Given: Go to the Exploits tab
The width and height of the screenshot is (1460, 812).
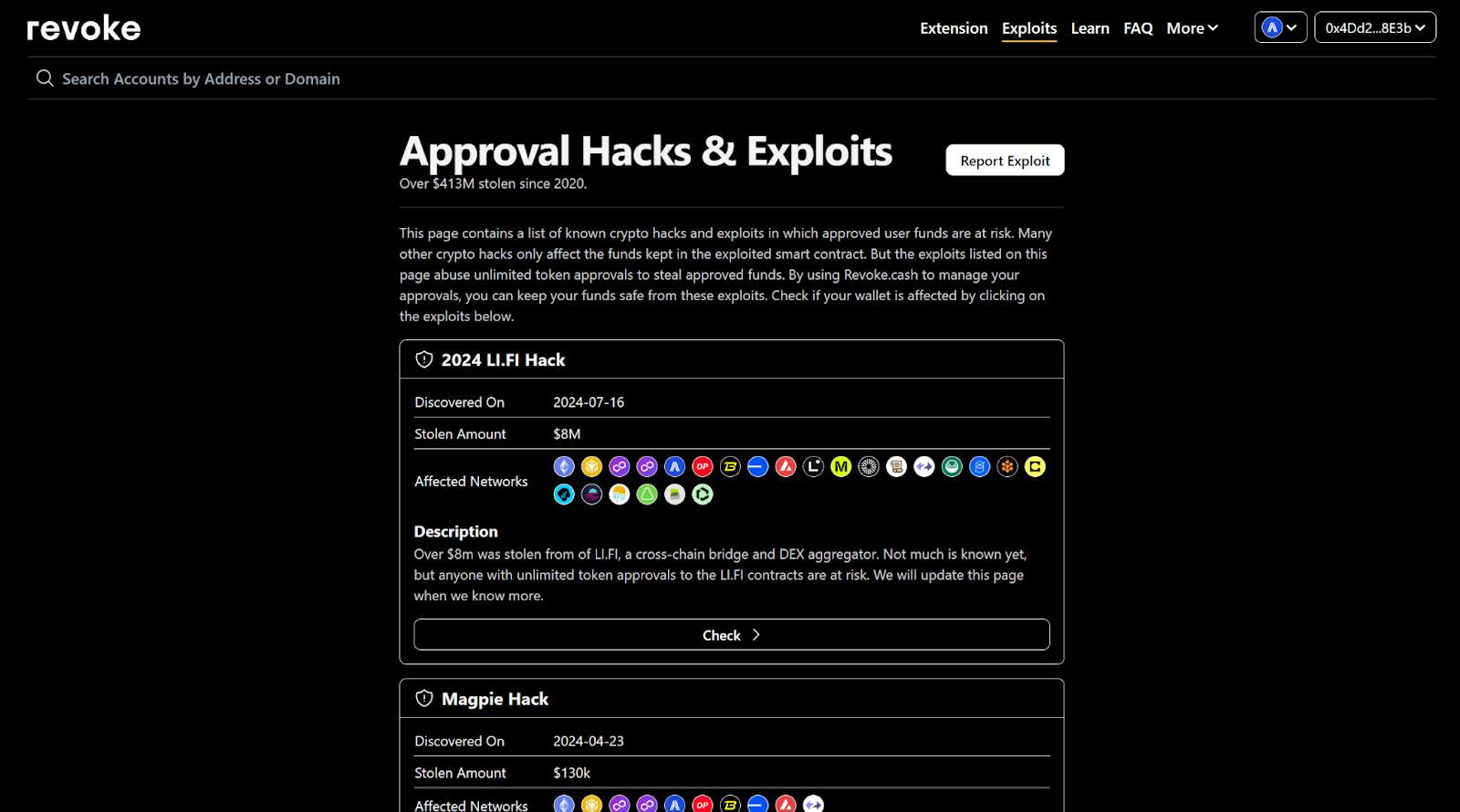Looking at the screenshot, I should coord(1029,28).
